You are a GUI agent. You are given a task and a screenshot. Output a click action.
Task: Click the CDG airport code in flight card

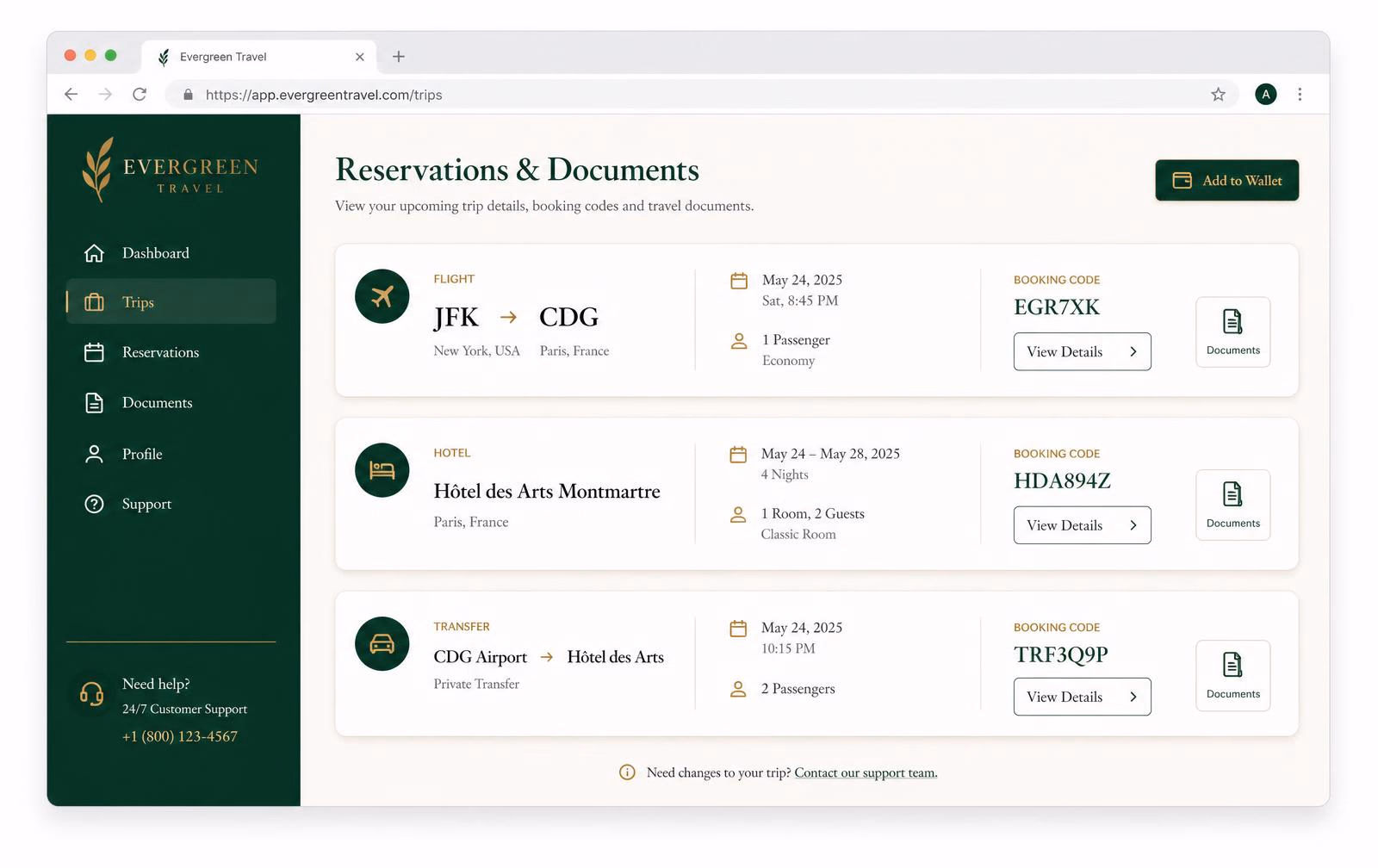click(568, 317)
